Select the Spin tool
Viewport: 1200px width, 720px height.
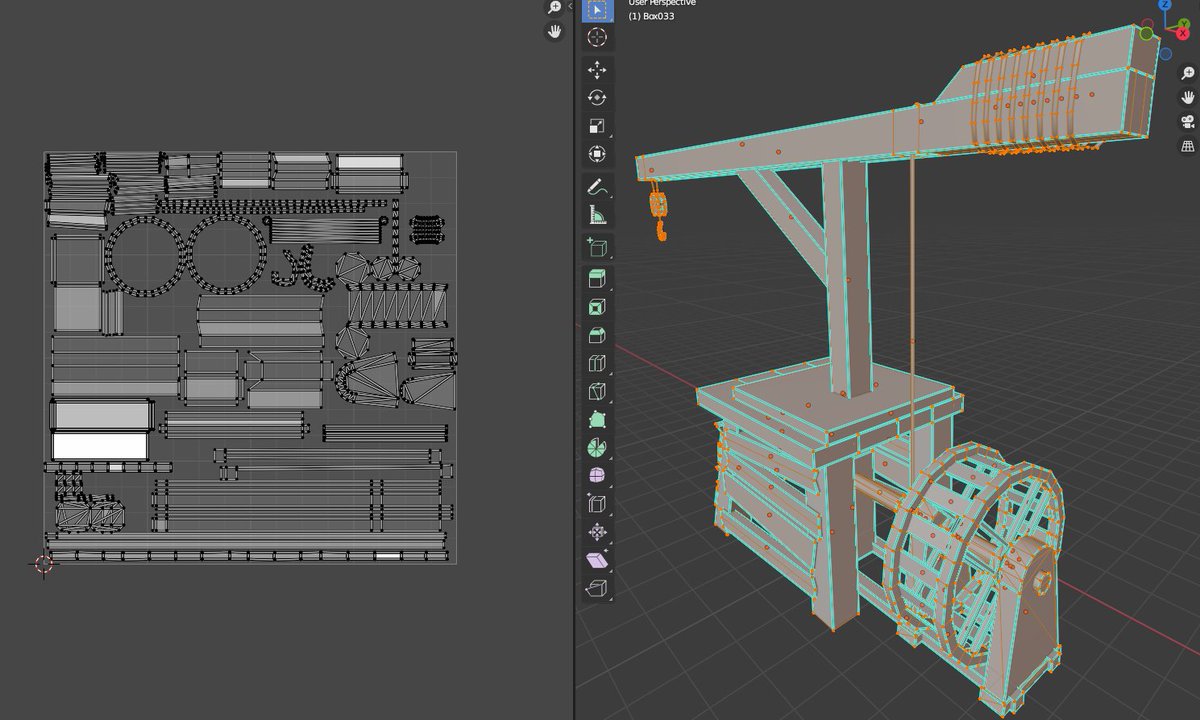(597, 447)
